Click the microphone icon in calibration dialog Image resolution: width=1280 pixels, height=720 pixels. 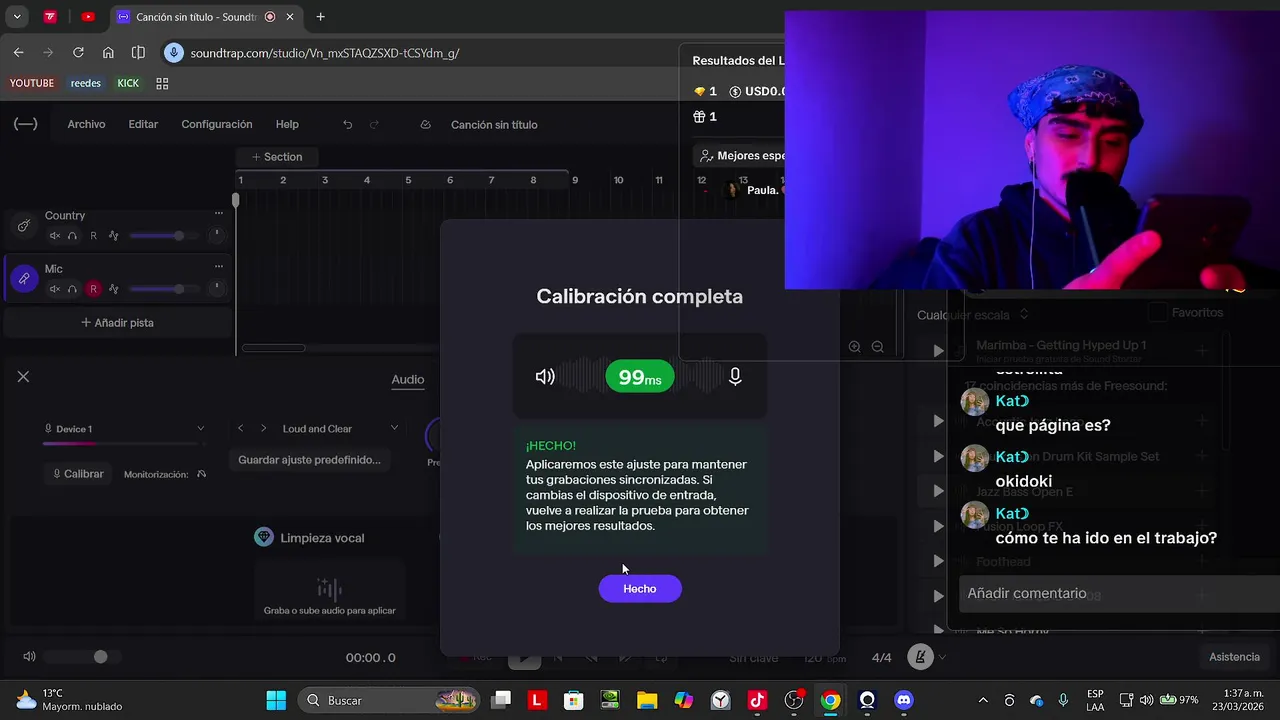click(735, 377)
